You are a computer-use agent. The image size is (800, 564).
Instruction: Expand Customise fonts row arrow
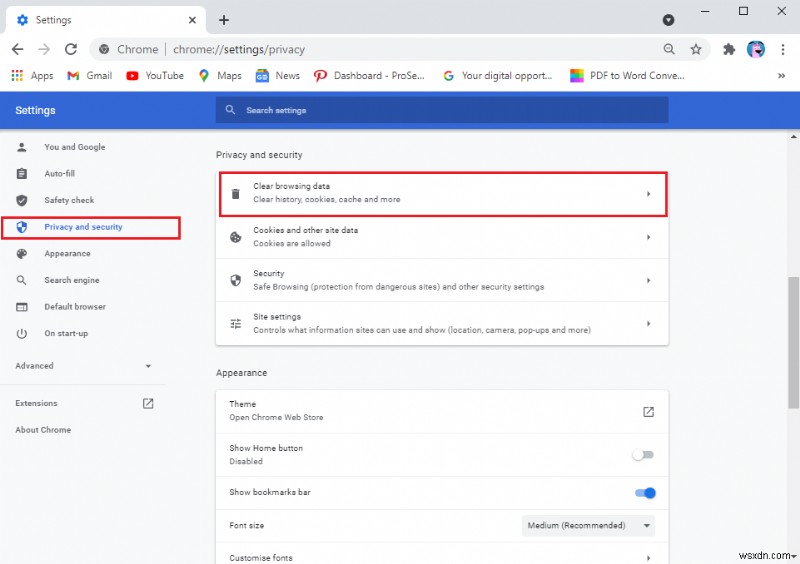648,557
